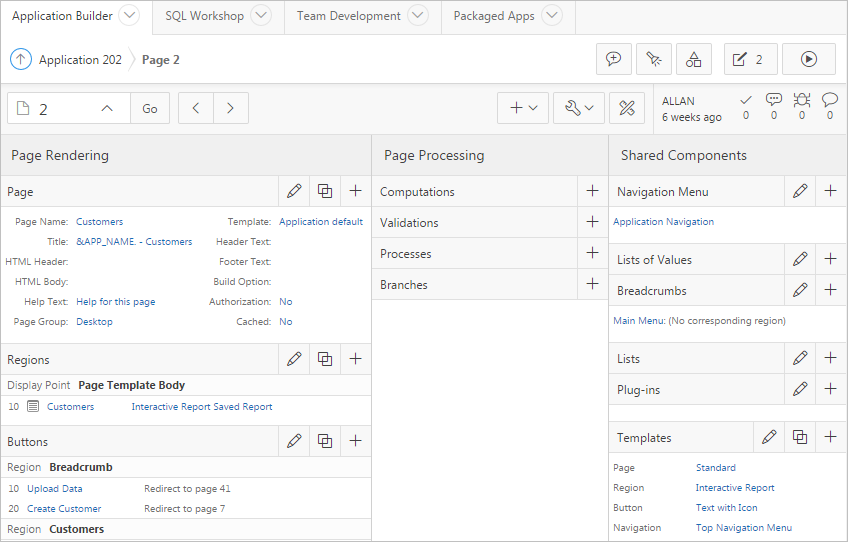The height and width of the screenshot is (542, 848).
Task: Click the pencil icon in the Page section header
Action: tap(294, 191)
